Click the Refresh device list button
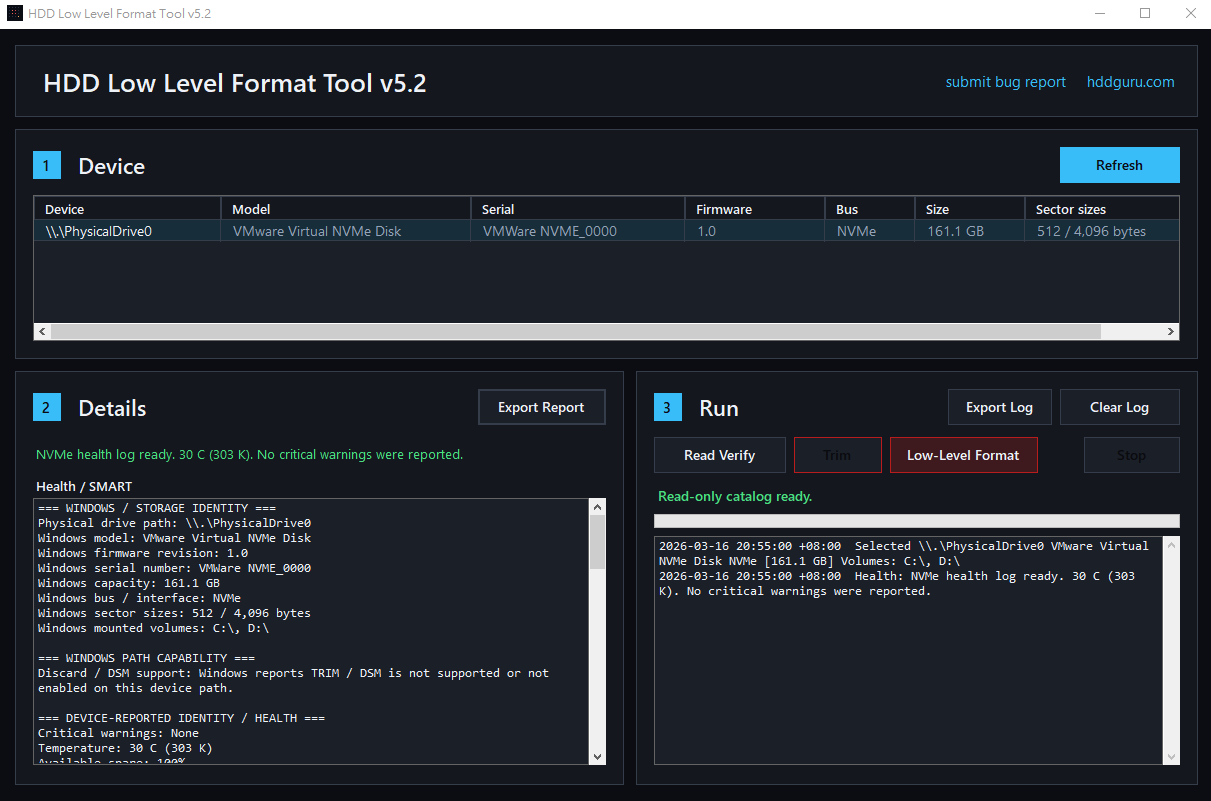The height and width of the screenshot is (801, 1211). click(x=1119, y=165)
